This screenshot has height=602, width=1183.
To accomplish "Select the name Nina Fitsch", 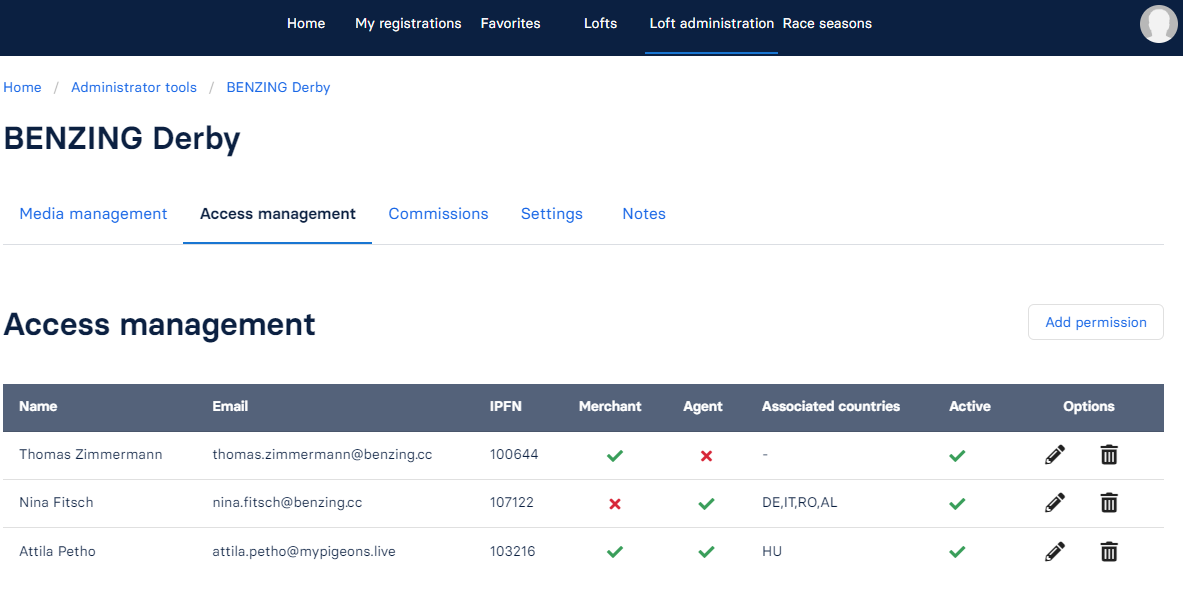I will [57, 502].
